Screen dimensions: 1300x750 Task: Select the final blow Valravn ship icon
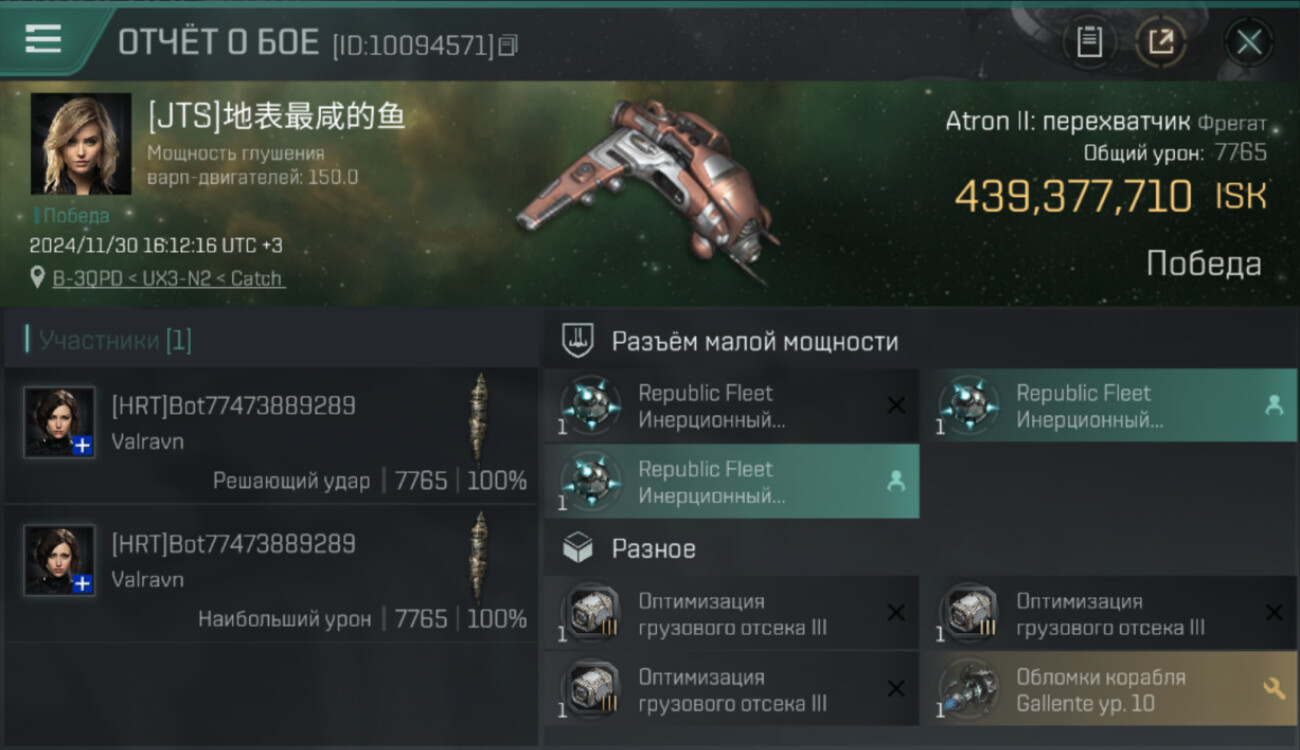click(x=480, y=418)
